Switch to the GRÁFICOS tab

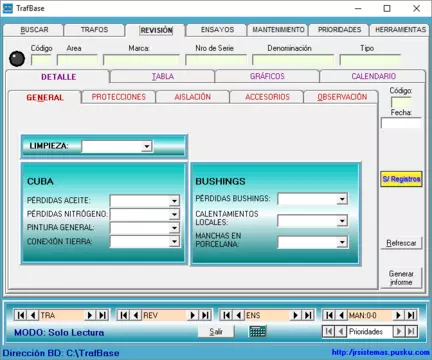[x=267, y=76]
